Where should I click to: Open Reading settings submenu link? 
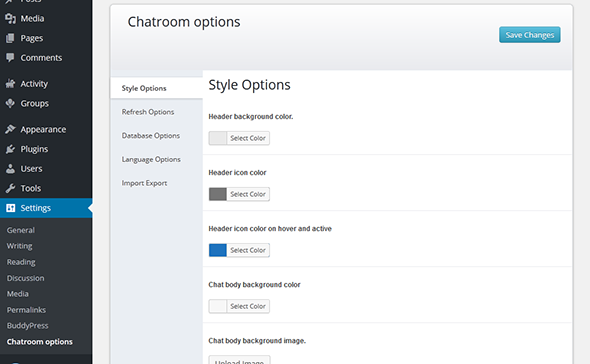click(21, 262)
